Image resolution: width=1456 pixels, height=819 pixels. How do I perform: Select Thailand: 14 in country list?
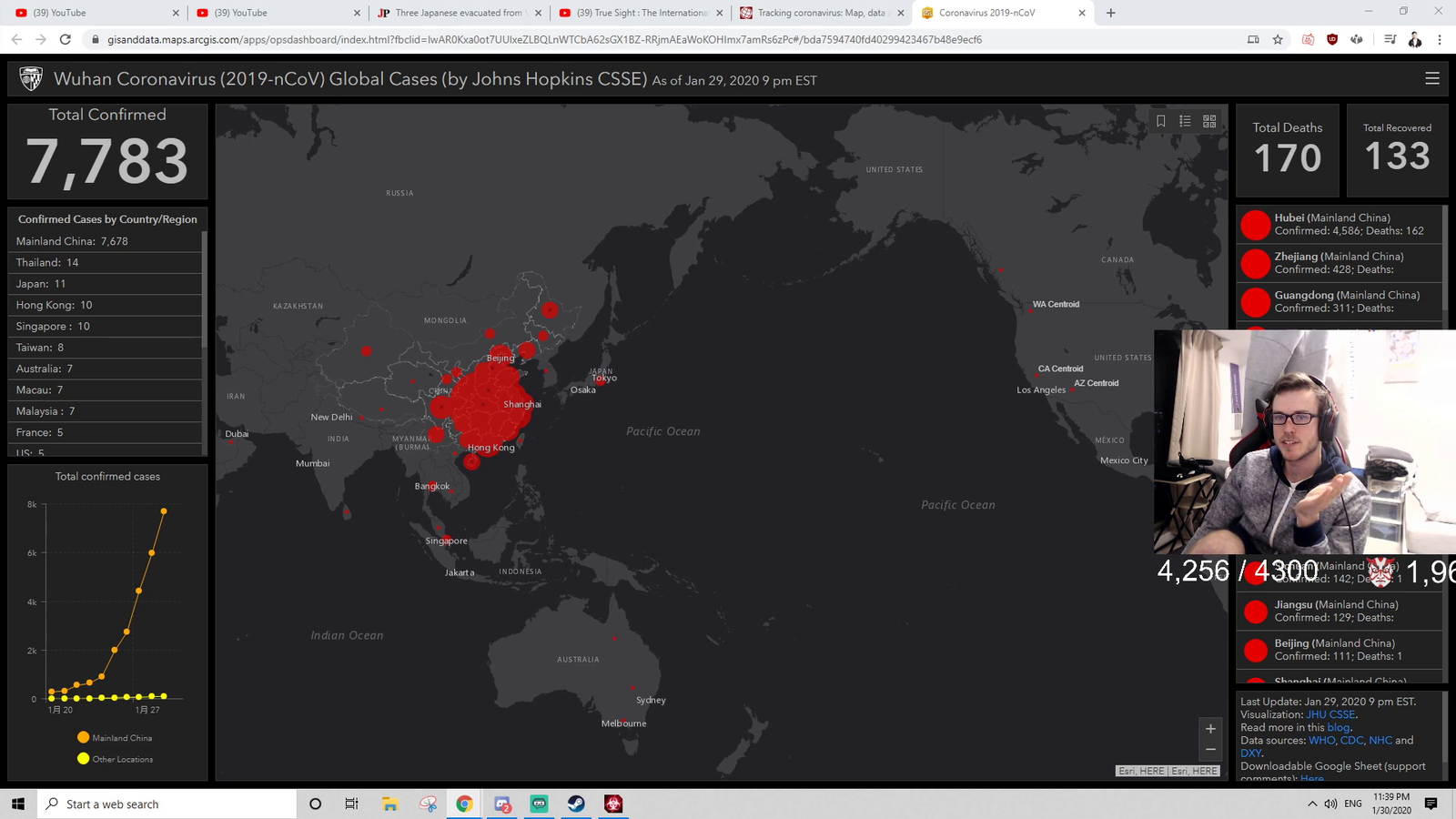pos(105,262)
